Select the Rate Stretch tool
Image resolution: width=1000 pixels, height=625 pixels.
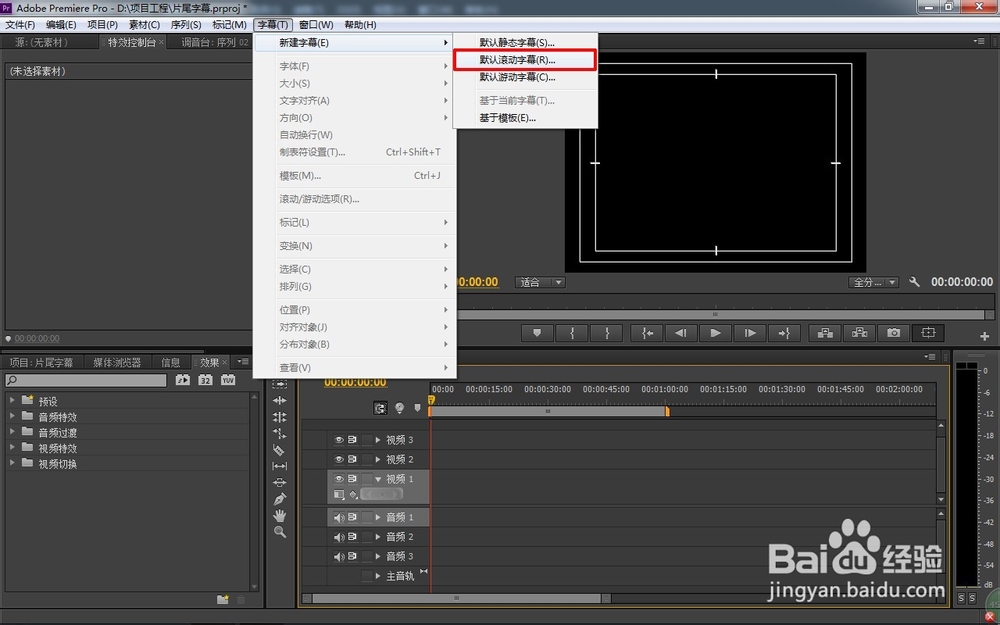279,434
